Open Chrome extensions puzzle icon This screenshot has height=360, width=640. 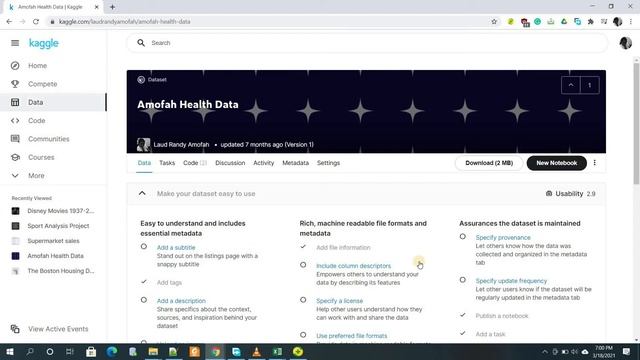590,22
